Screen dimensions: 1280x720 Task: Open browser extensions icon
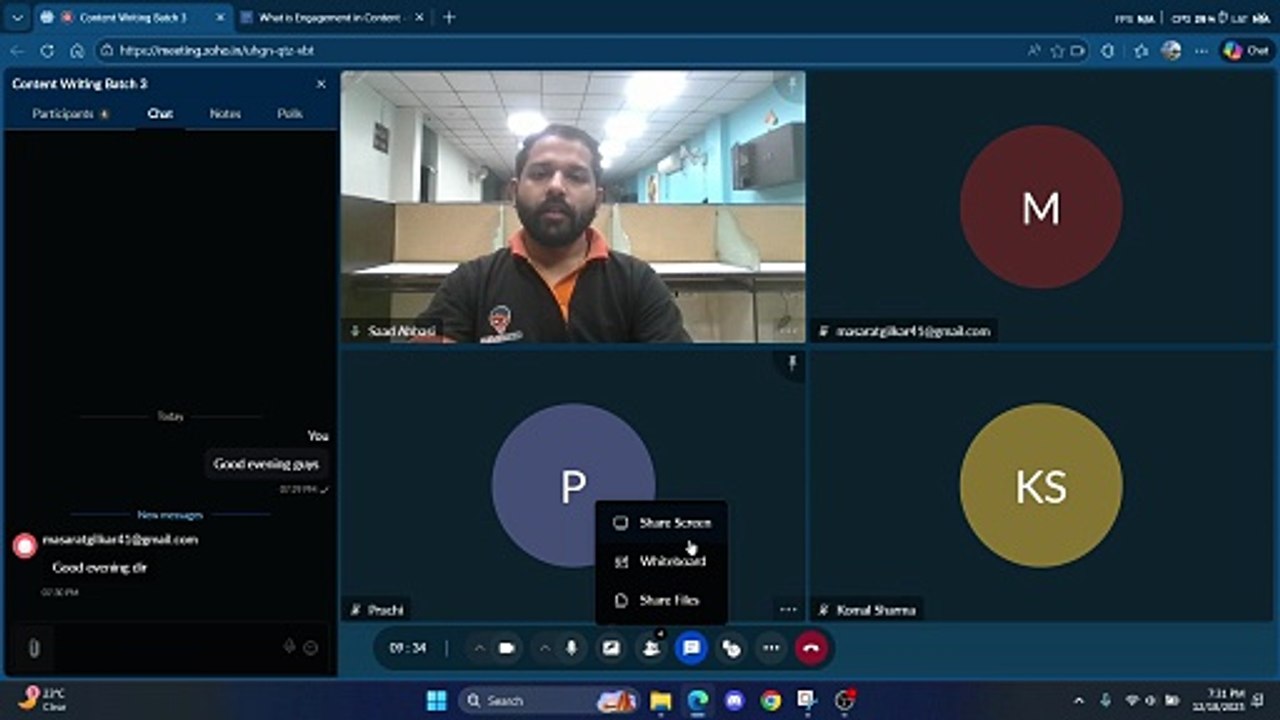coord(1107,51)
